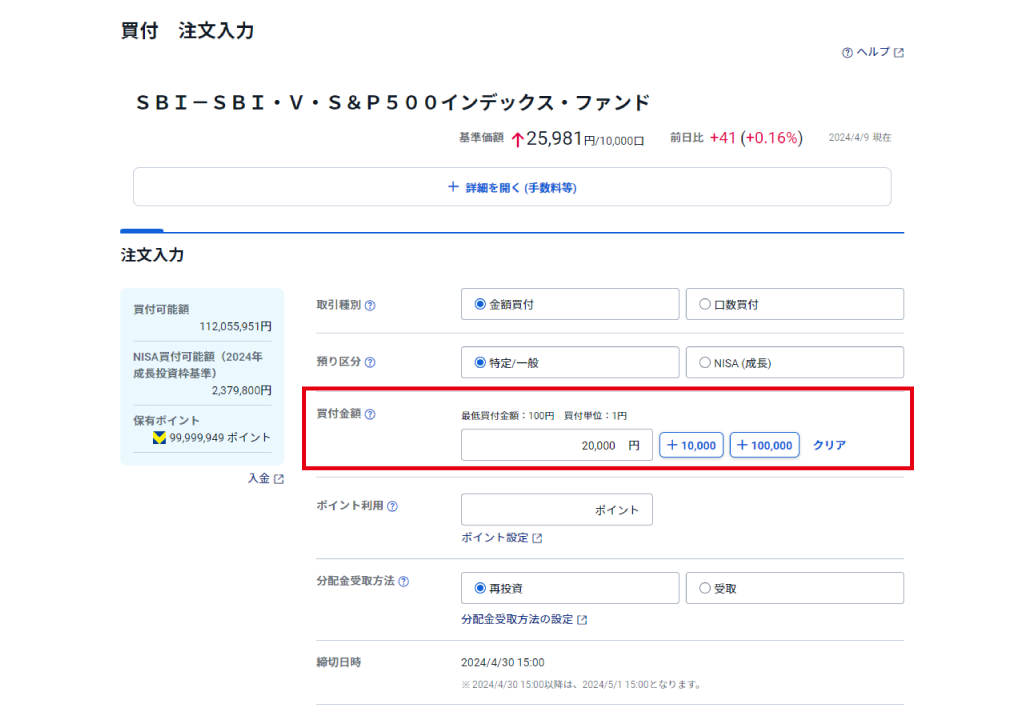The width and height of the screenshot is (1024, 713).
Task: Click the ポイント利用 input field
Action: coord(556,509)
